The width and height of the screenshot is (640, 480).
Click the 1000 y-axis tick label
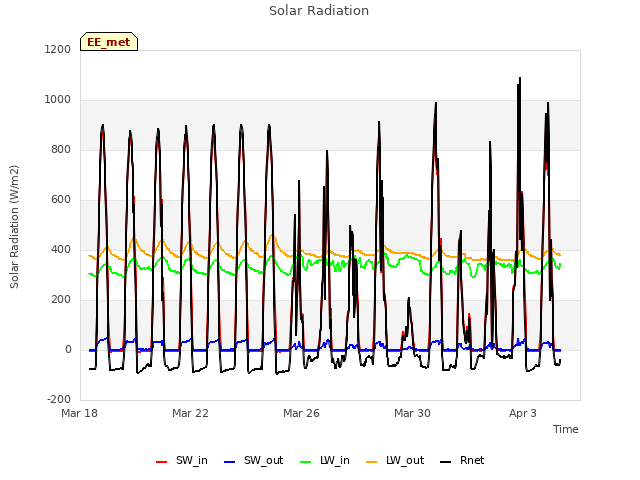[58, 100]
